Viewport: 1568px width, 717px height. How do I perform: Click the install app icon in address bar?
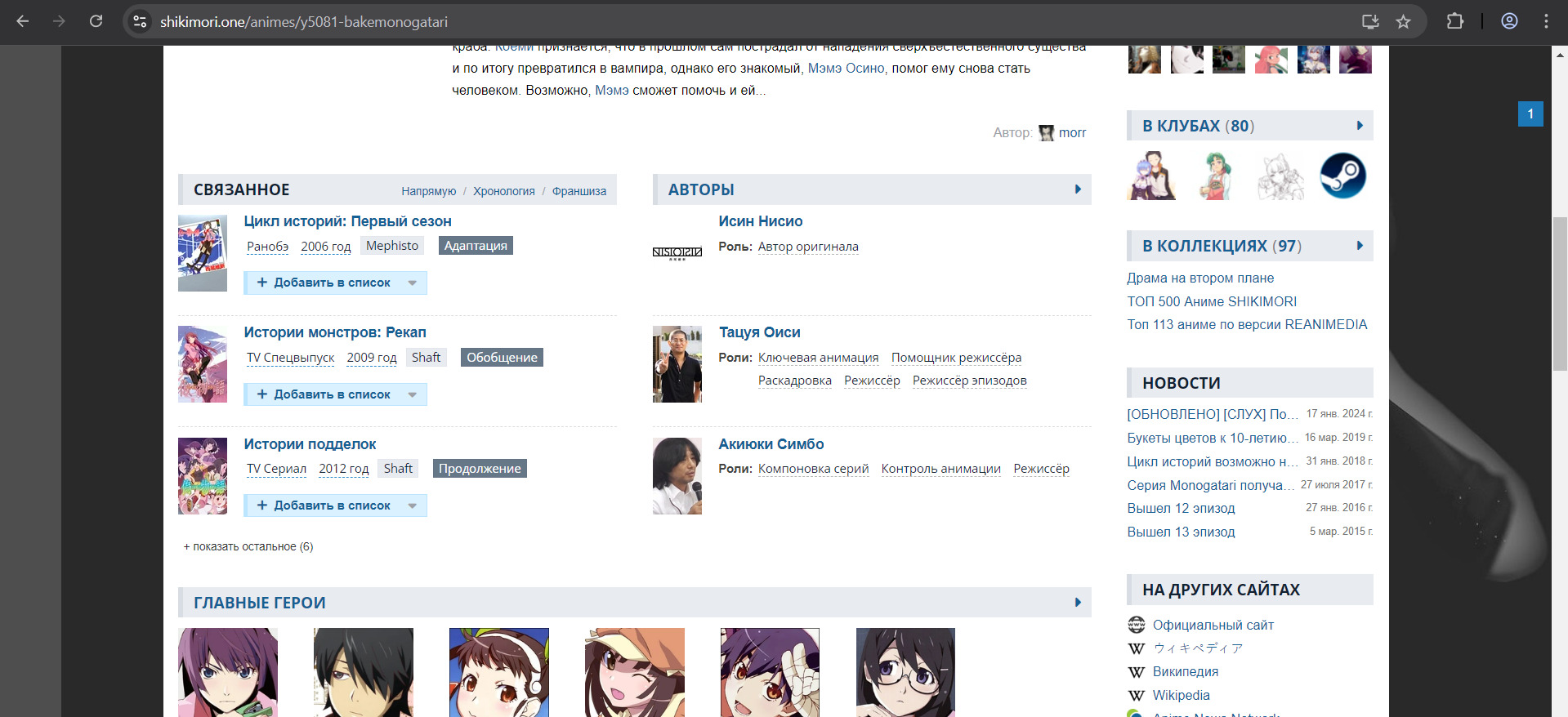point(1370,21)
